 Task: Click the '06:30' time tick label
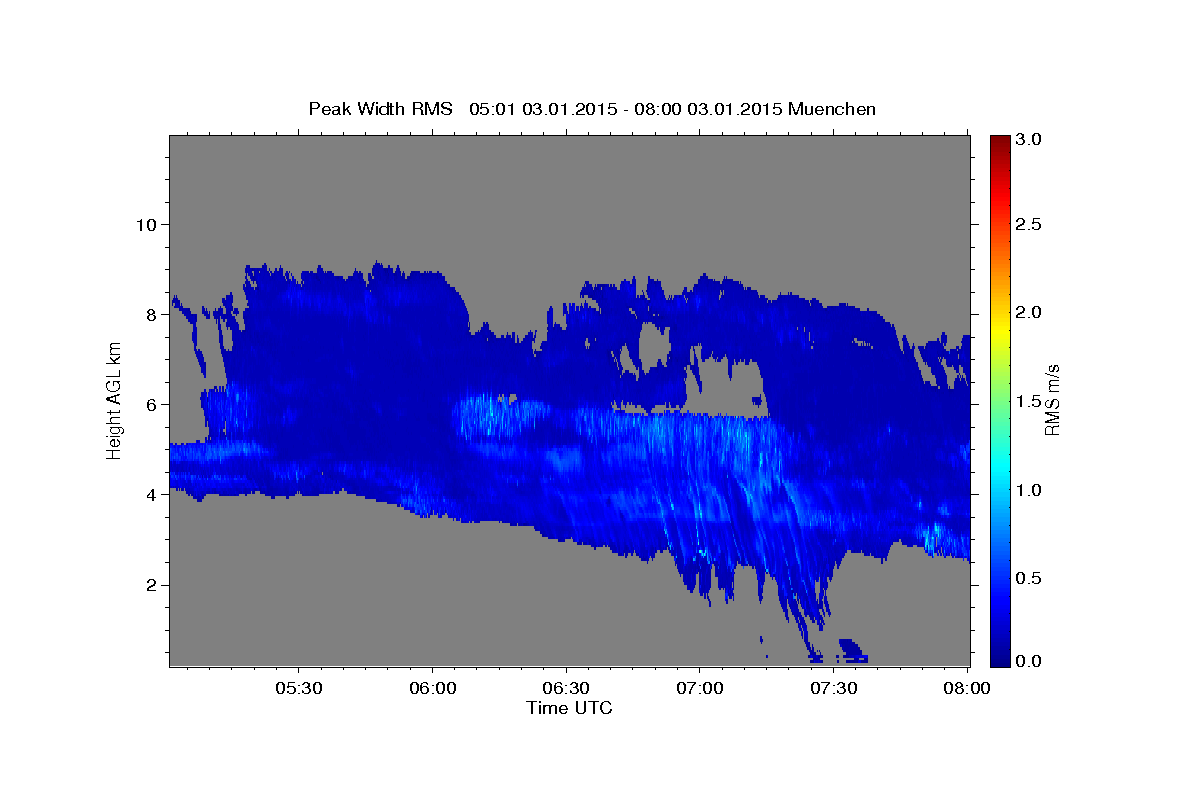[565, 688]
